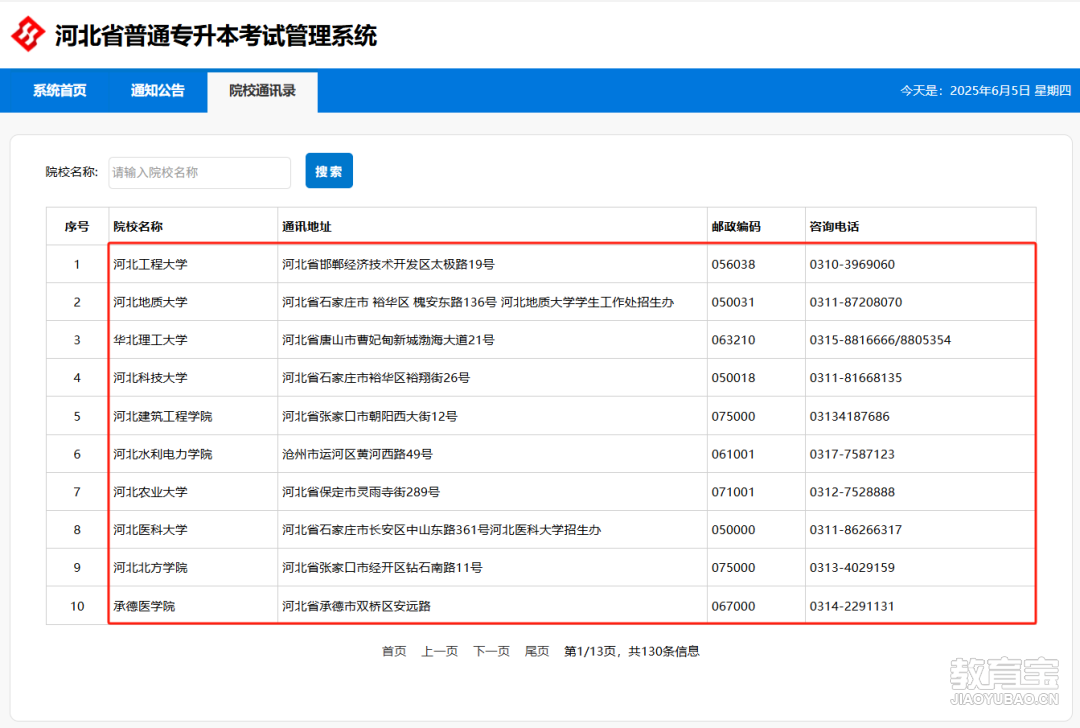Click 上一页 pagination link

[x=439, y=651]
